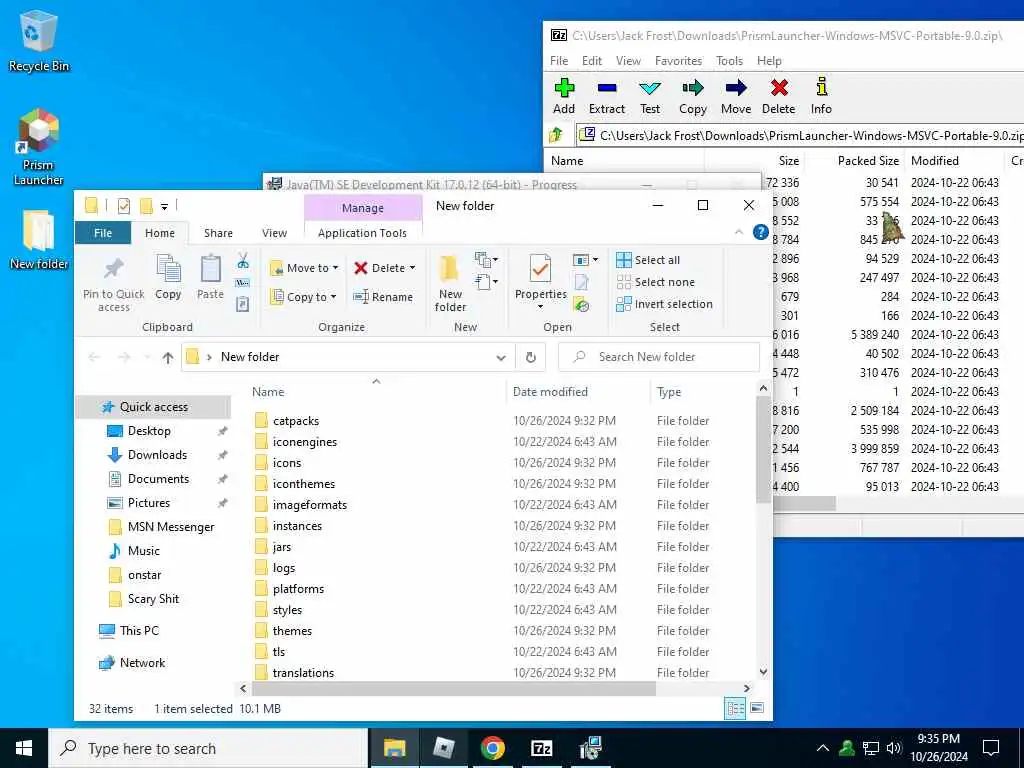1024x768 pixels.
Task: Select Downloads in Quick access pane
Action: click(157, 455)
